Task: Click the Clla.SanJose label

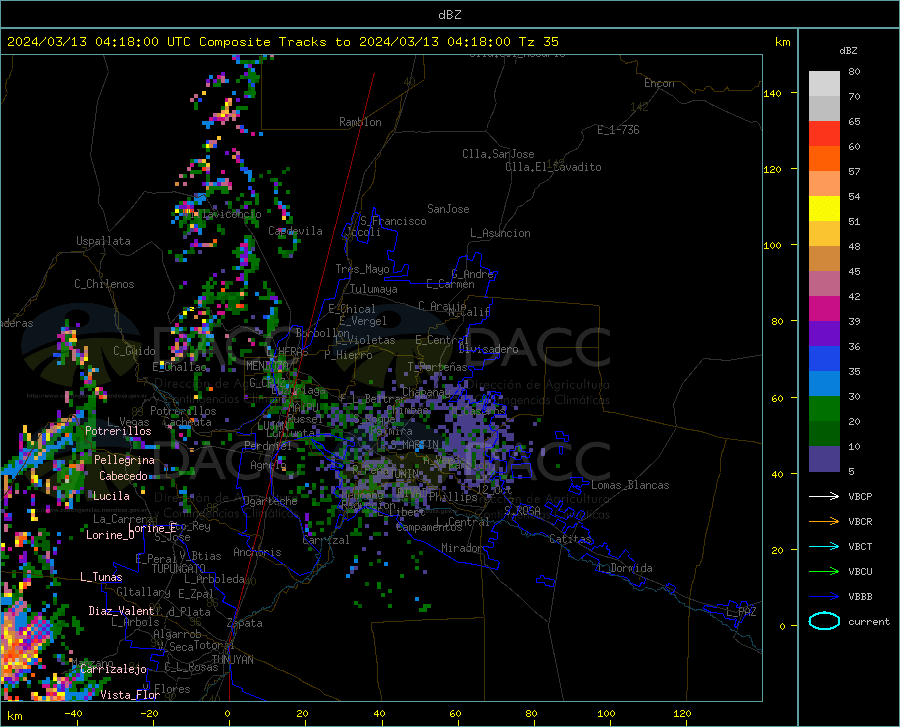Action: pos(498,154)
